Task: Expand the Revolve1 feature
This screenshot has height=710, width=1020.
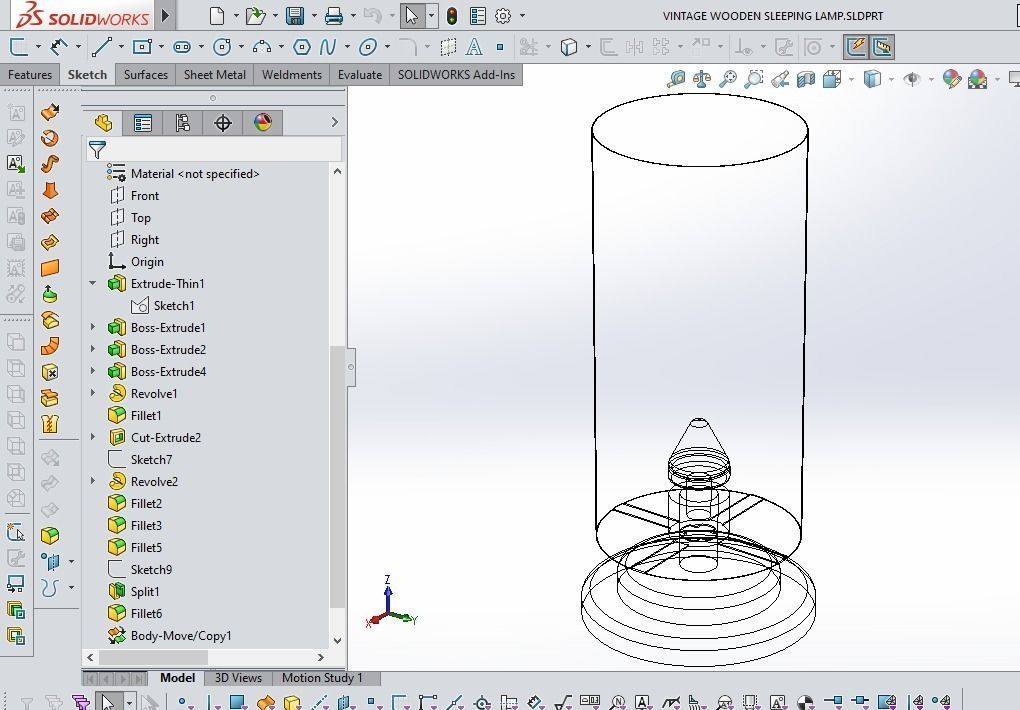Action: [x=93, y=392]
